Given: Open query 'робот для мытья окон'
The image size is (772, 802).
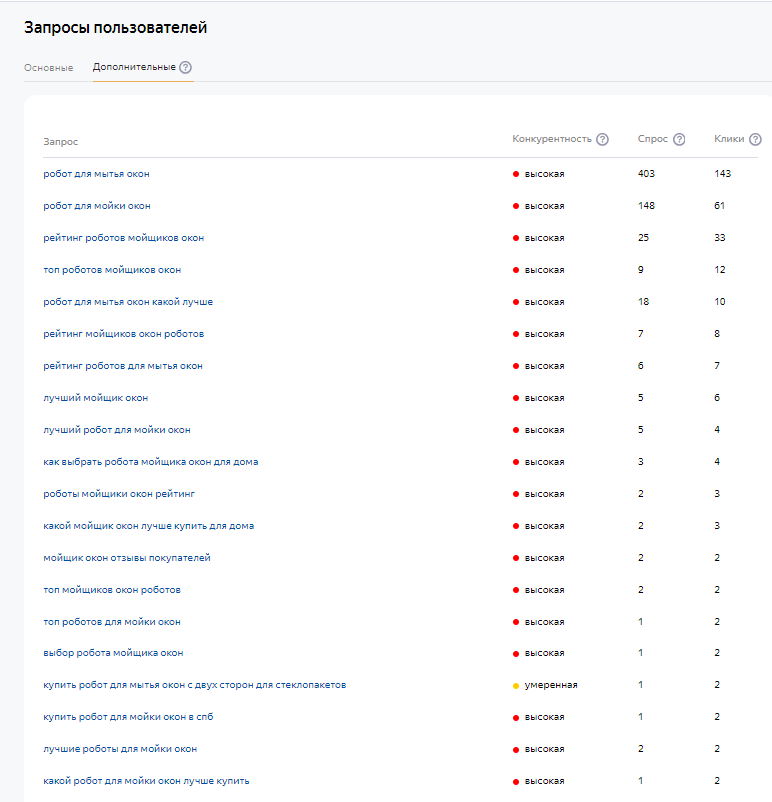Looking at the screenshot, I should point(96,174).
